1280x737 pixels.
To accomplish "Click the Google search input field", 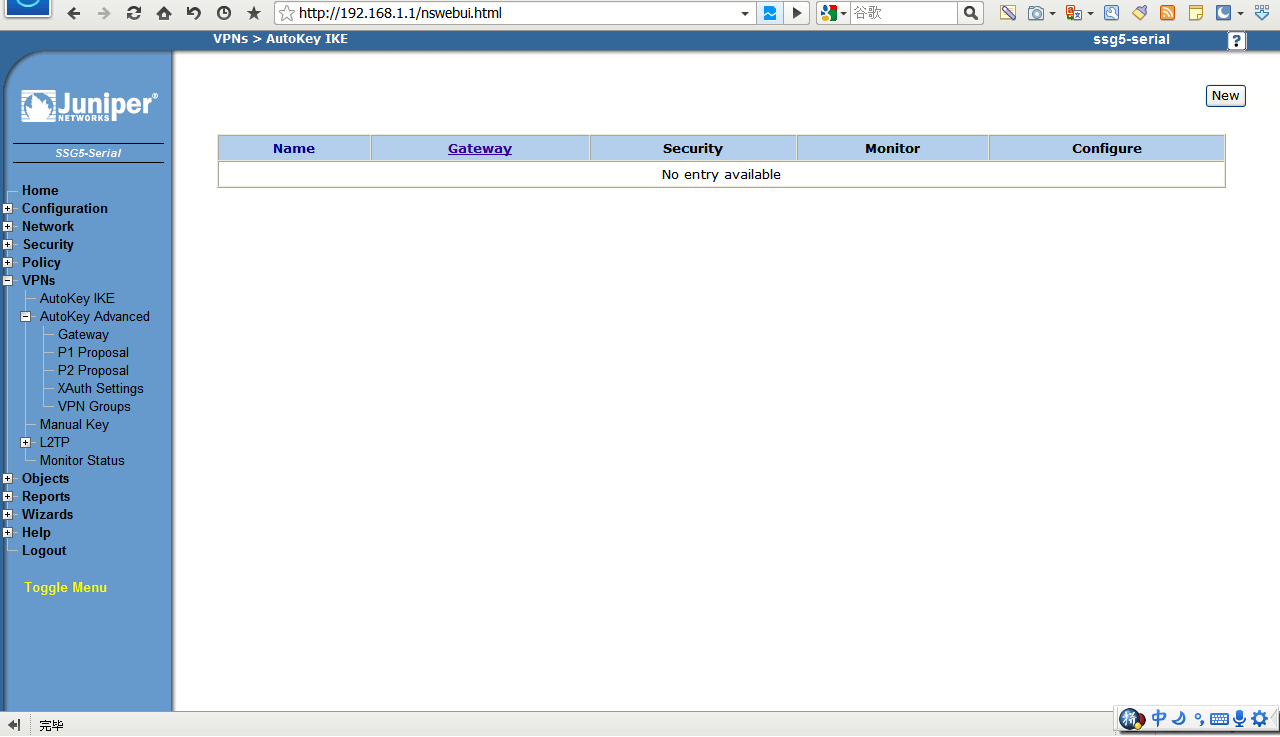I will 902,13.
